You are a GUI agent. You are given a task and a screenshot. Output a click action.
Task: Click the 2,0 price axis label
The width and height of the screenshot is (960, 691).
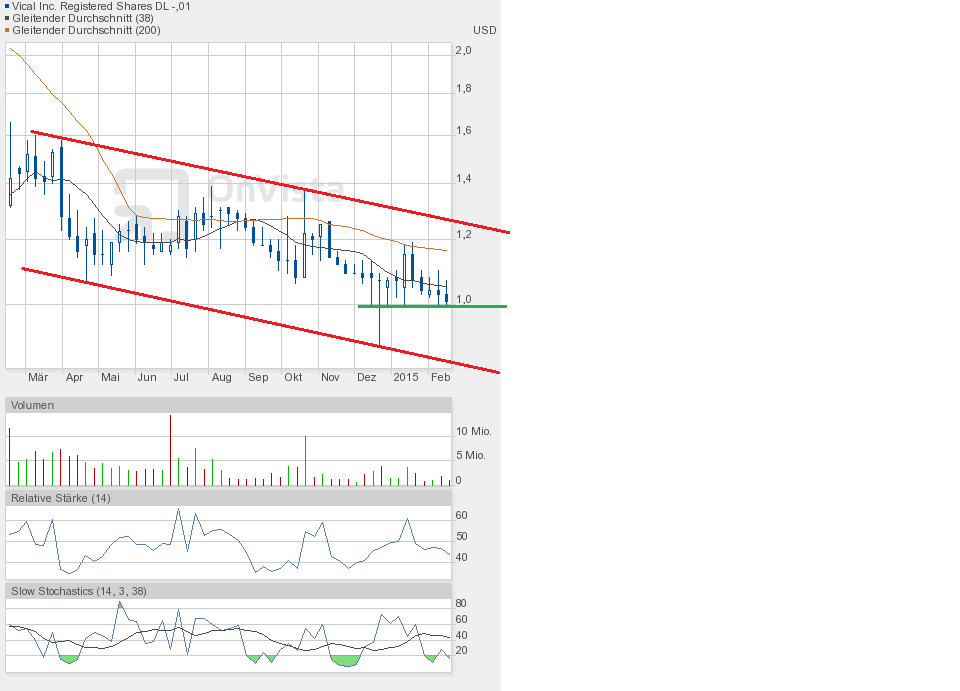point(463,49)
